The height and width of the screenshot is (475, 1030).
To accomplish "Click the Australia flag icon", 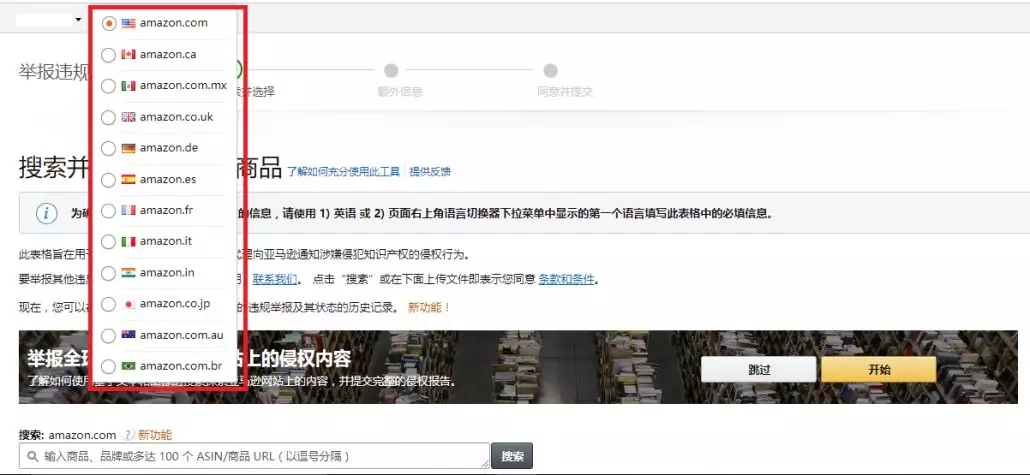I will pyautogui.click(x=129, y=334).
